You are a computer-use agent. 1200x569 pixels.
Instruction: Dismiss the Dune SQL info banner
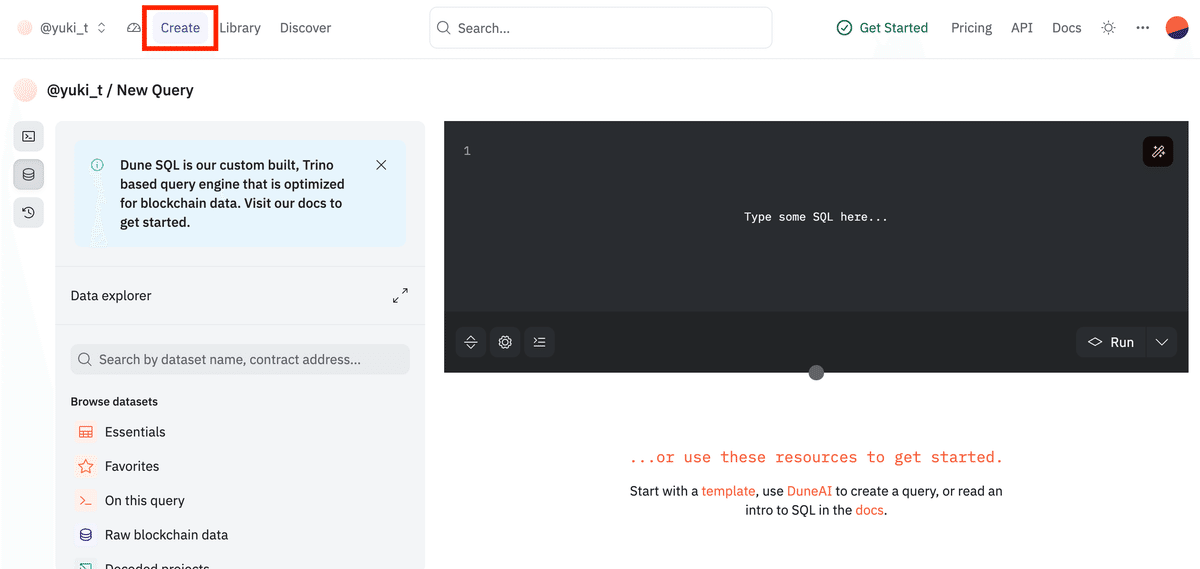[x=381, y=165]
